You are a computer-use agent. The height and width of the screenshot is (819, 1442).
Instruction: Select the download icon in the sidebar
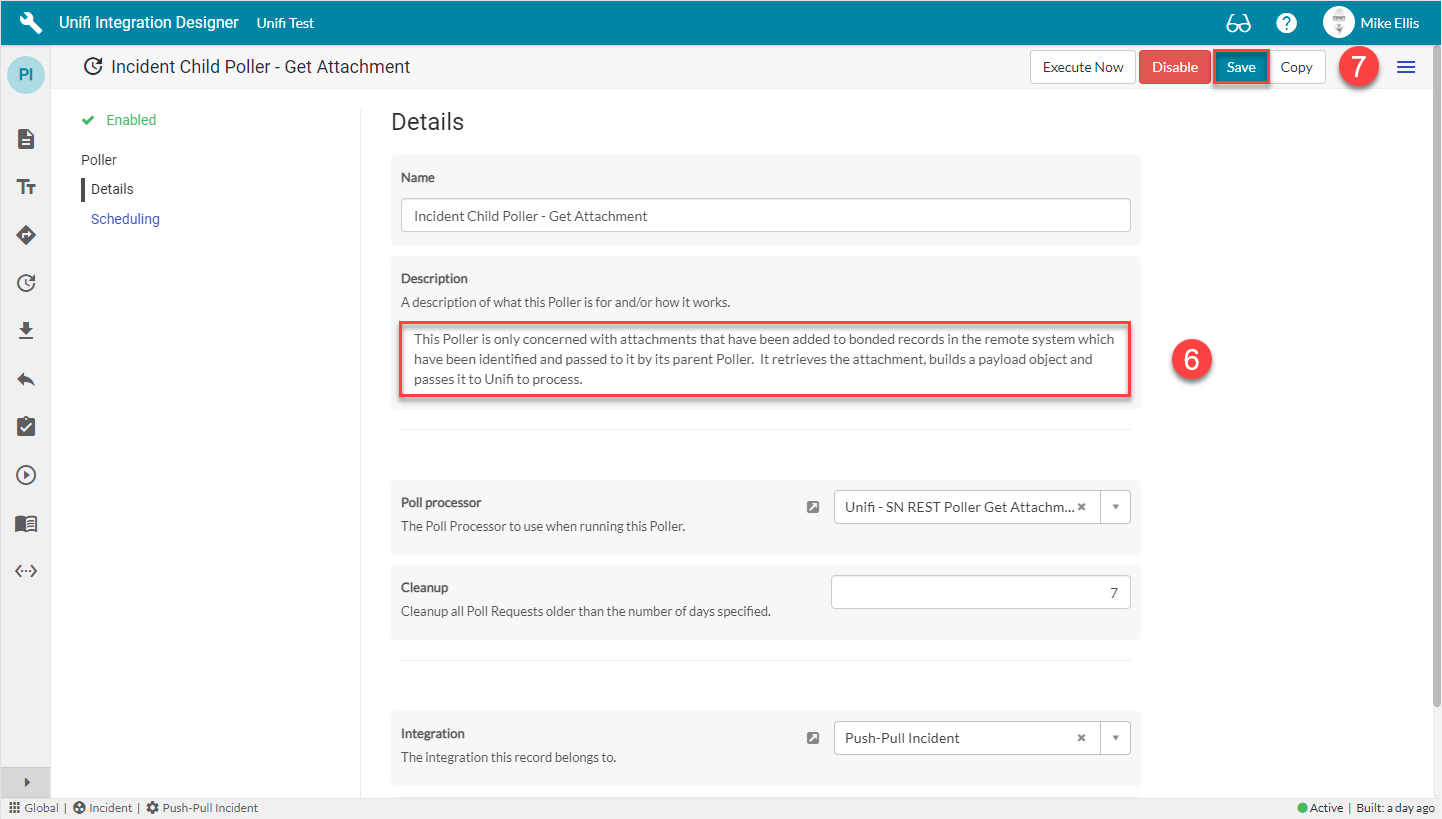[x=25, y=330]
